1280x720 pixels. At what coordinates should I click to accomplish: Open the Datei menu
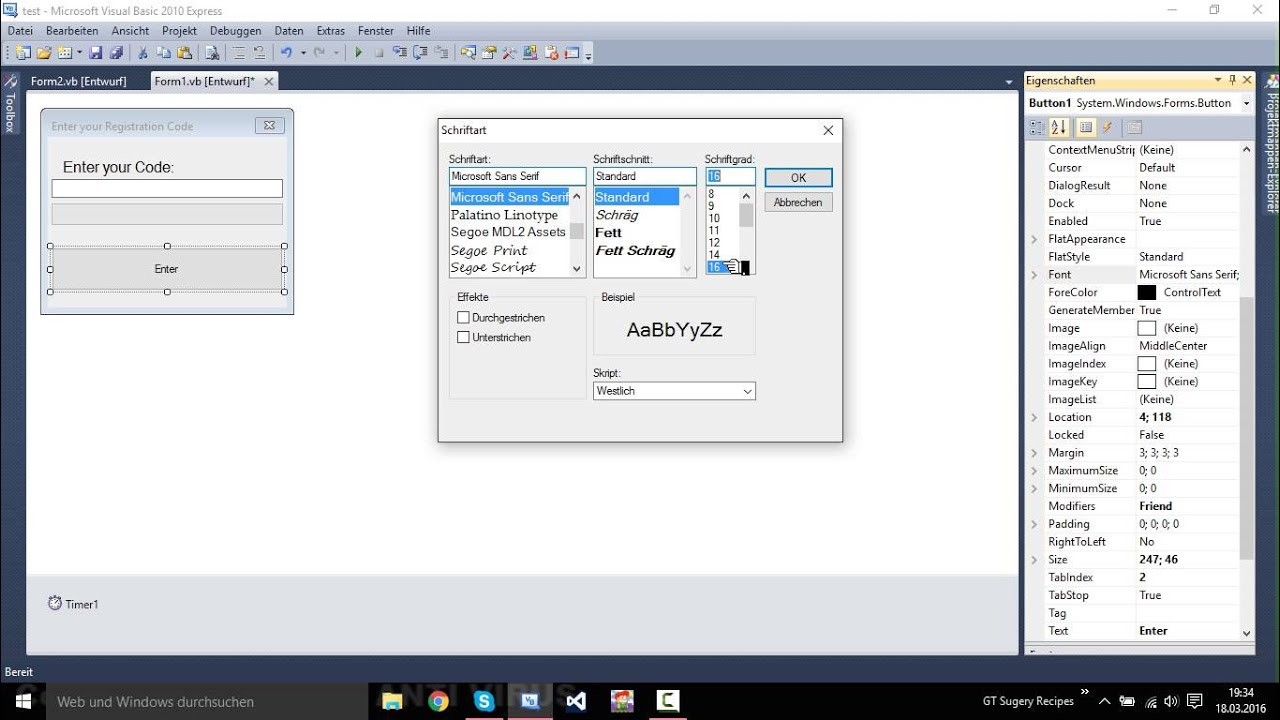[20, 31]
